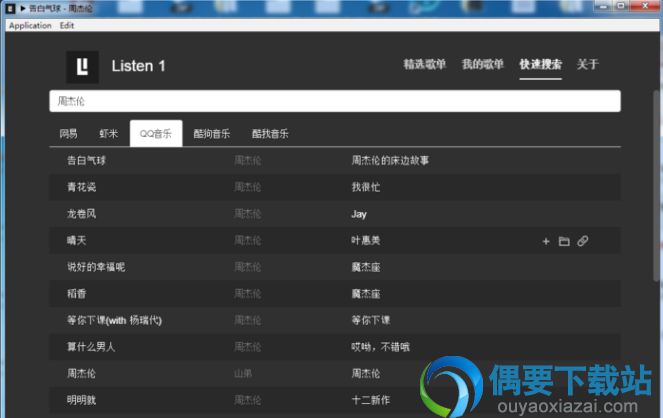Select the 虾米 source tab

pyautogui.click(x=109, y=134)
